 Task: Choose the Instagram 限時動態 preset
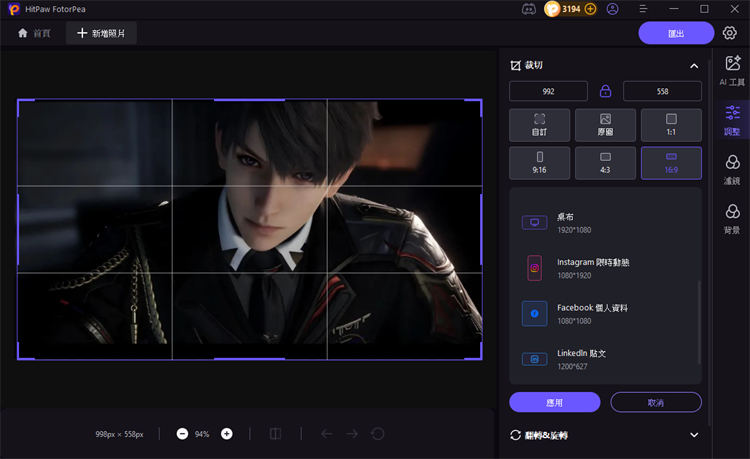pyautogui.click(x=605, y=268)
